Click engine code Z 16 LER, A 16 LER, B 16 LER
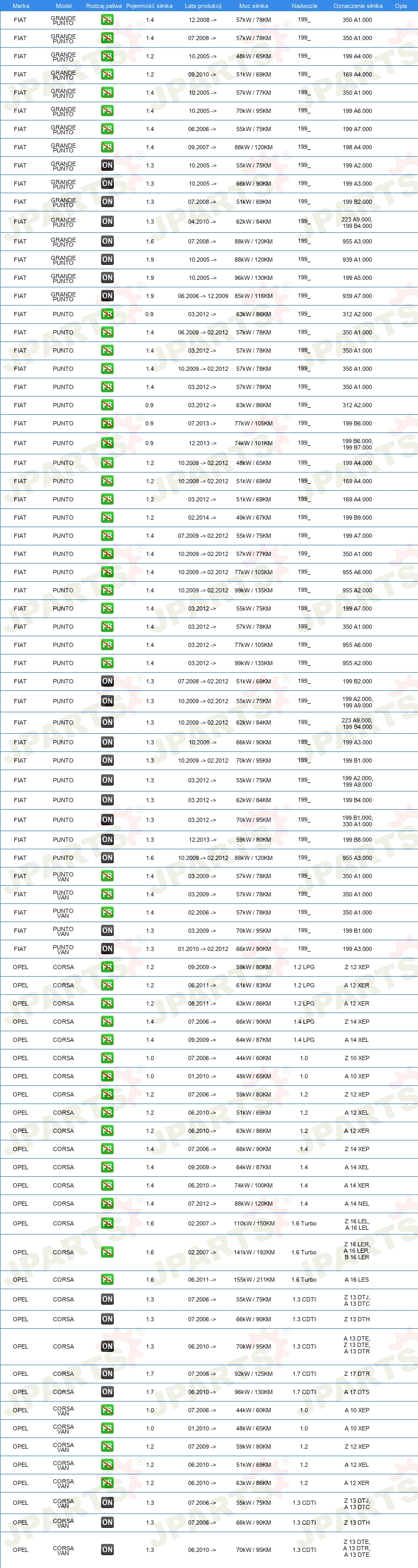 click(x=357, y=1251)
